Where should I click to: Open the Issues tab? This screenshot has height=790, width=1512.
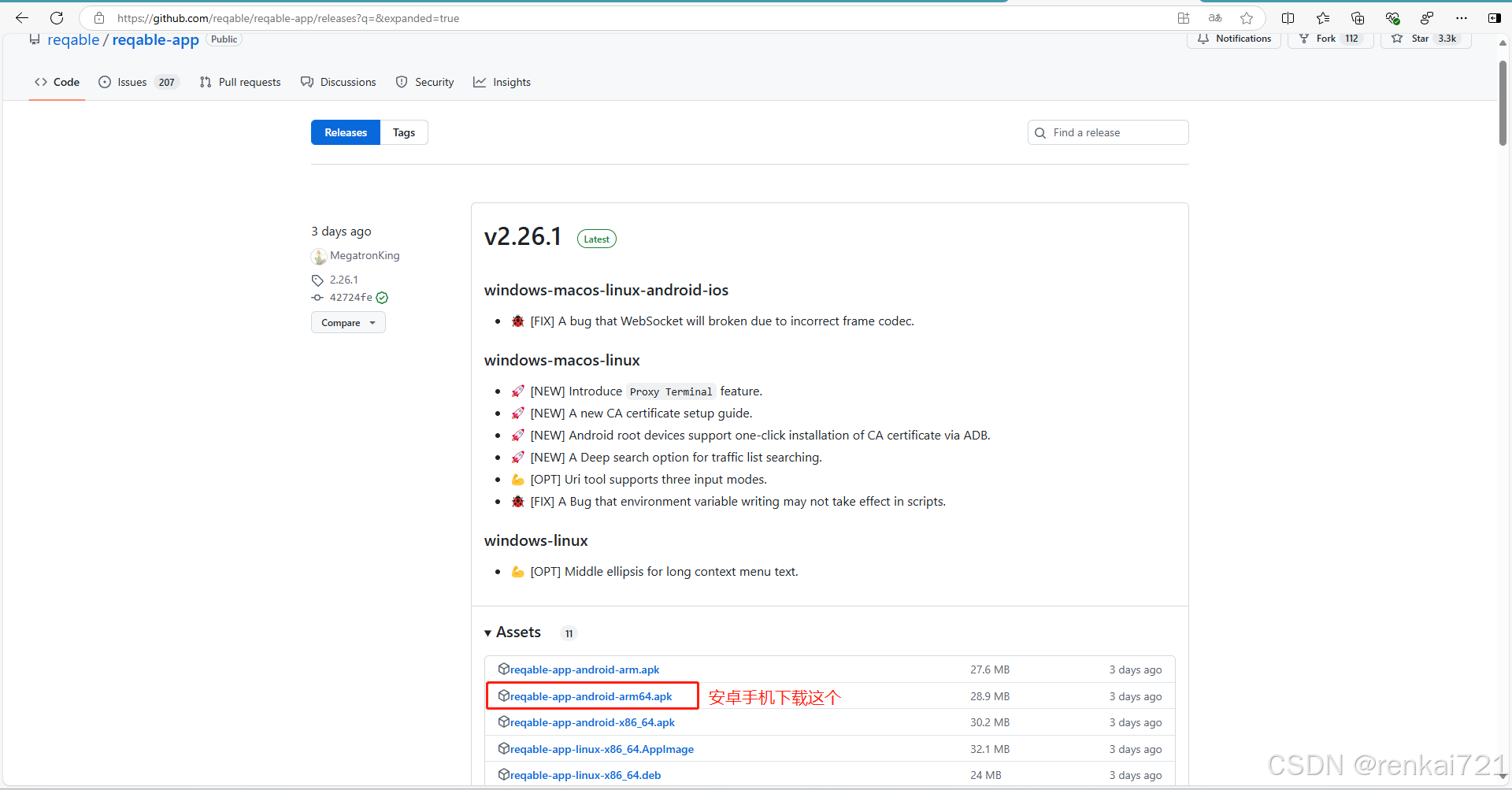point(139,82)
